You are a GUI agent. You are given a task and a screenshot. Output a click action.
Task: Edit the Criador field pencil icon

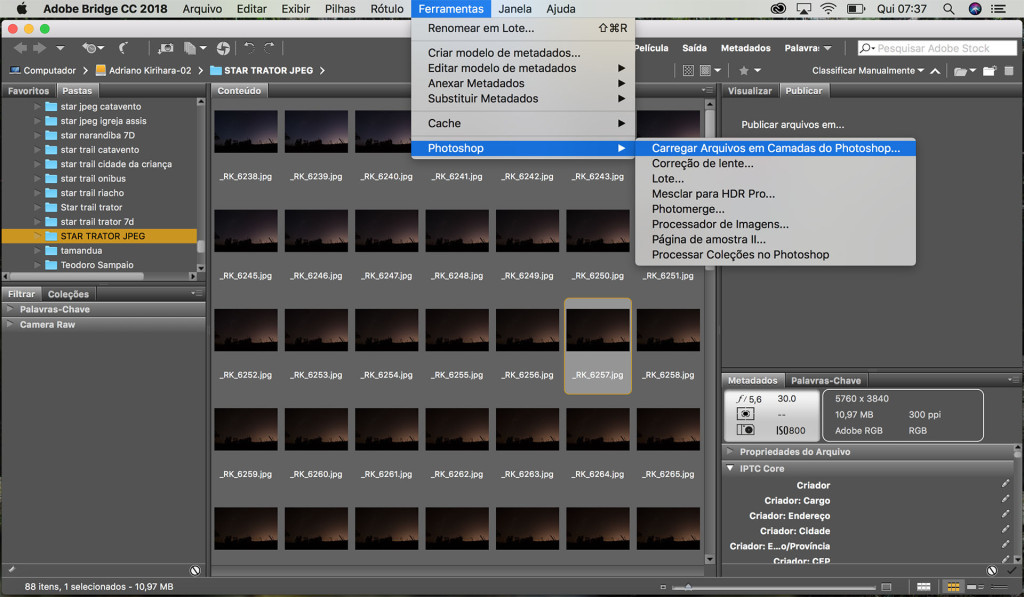1005,484
